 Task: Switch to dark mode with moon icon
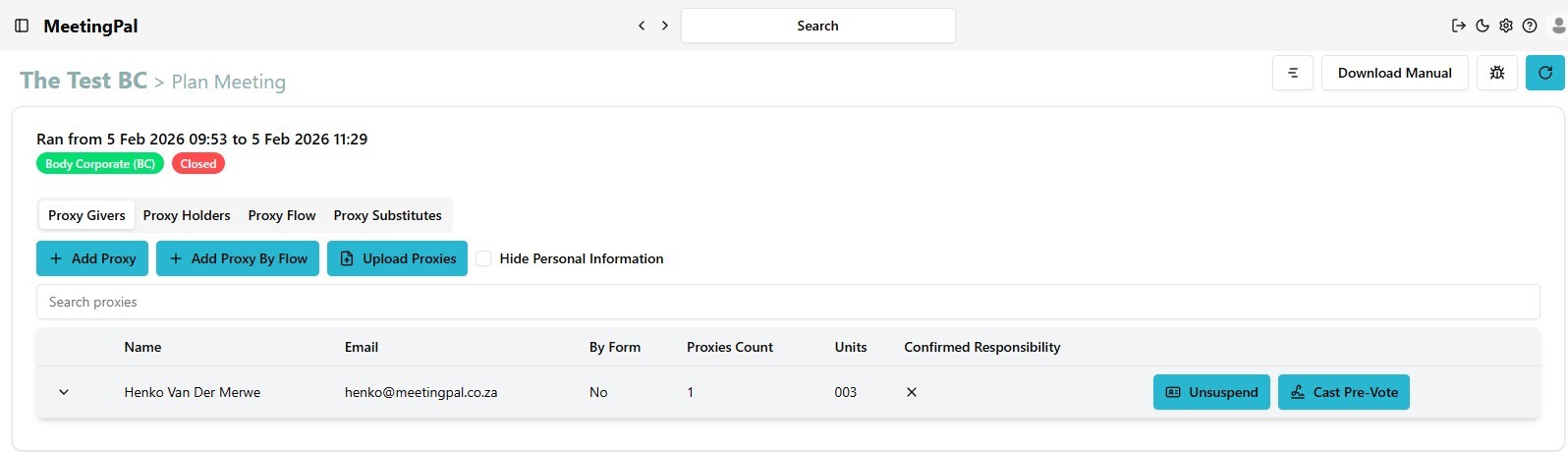point(1483,26)
